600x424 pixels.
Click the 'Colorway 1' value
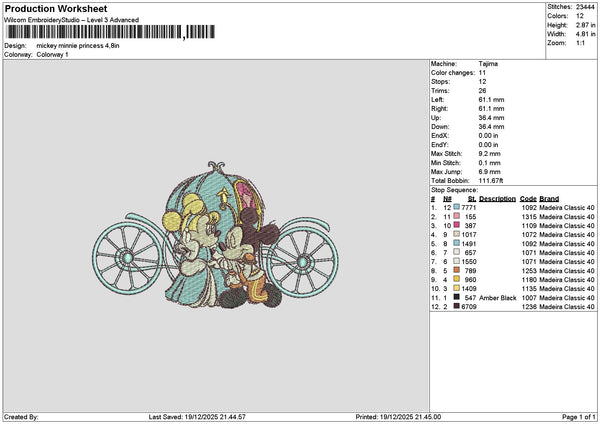52,54
